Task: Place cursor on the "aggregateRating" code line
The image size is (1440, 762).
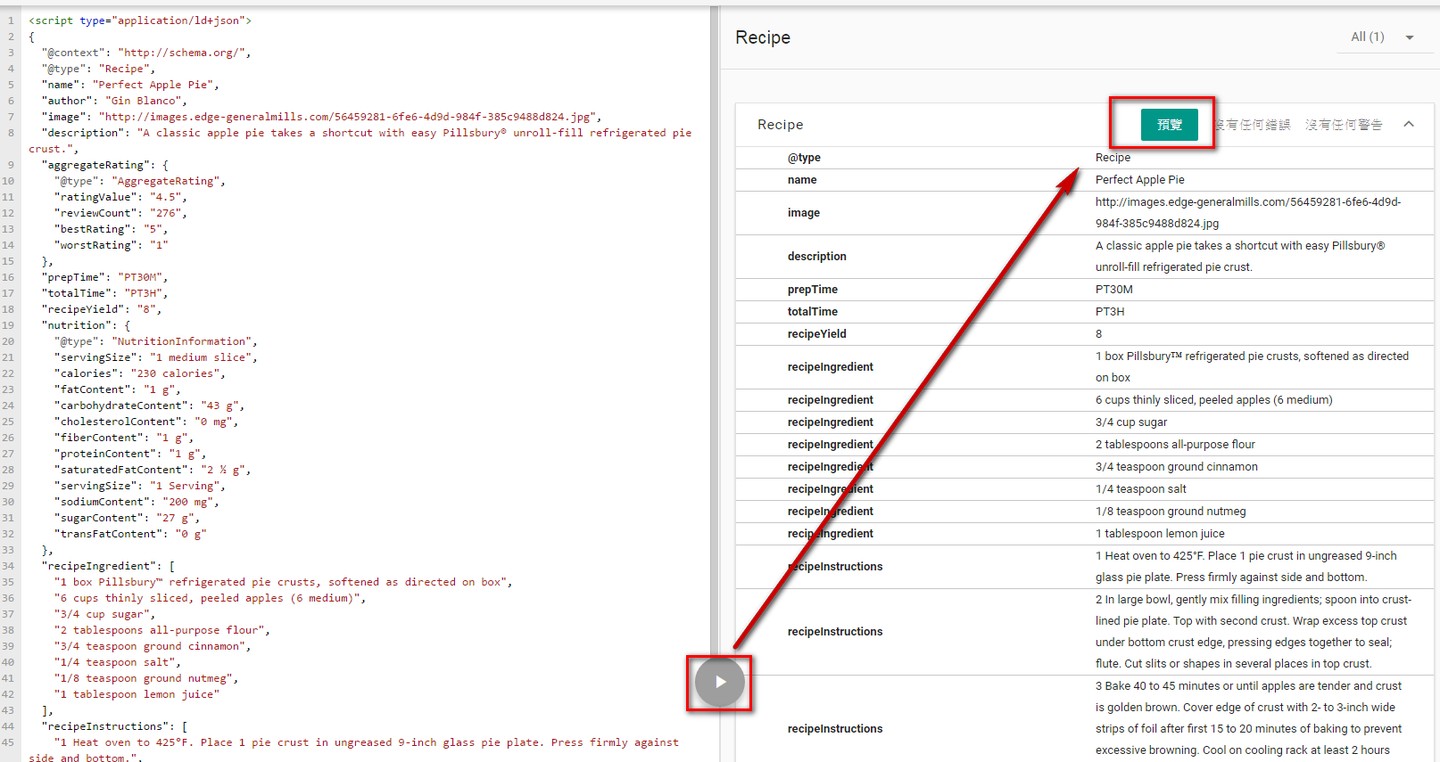Action: (106, 165)
